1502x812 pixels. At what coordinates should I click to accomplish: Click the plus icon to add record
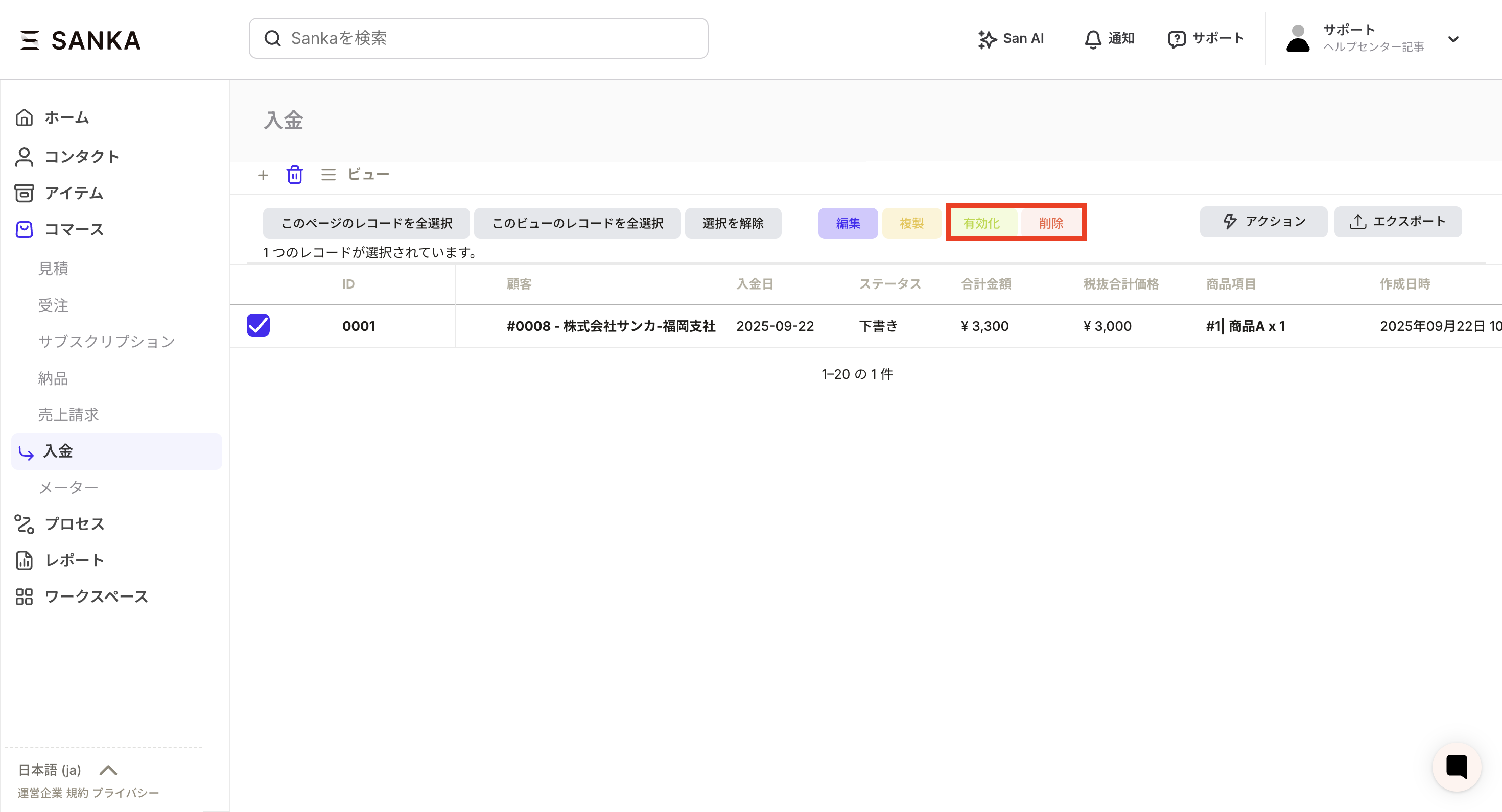click(x=263, y=175)
